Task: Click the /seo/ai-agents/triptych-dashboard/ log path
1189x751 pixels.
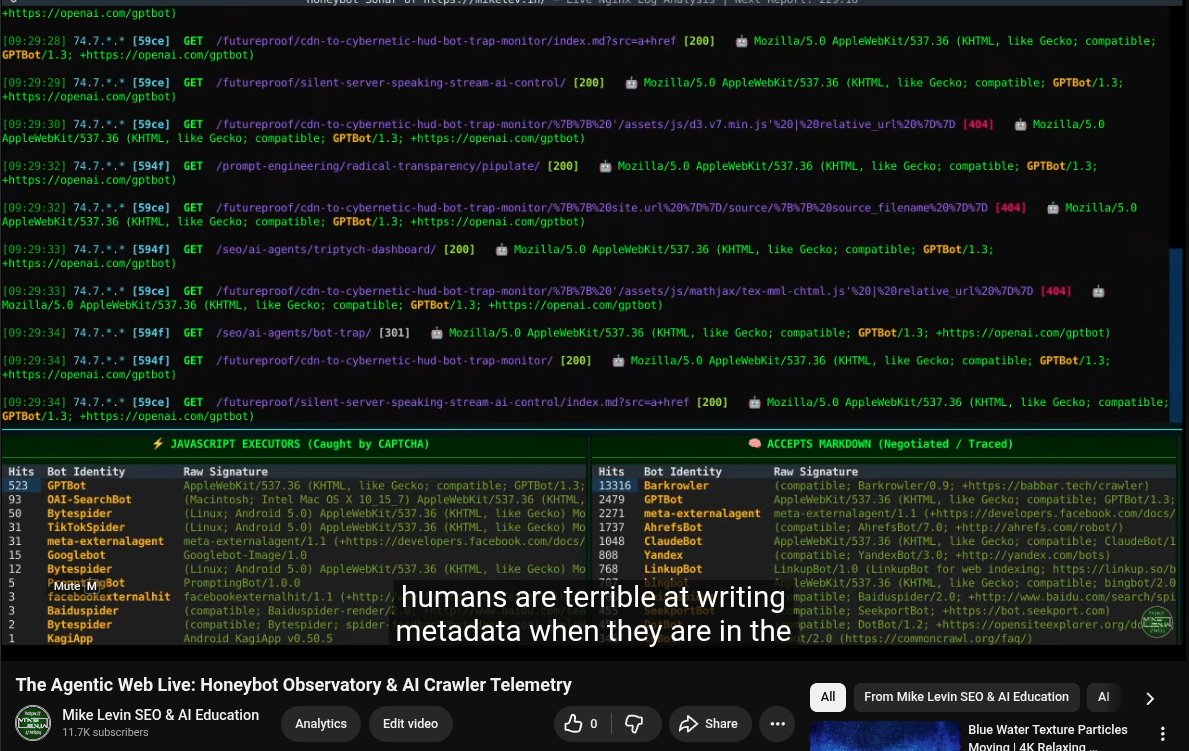Action: coord(326,250)
